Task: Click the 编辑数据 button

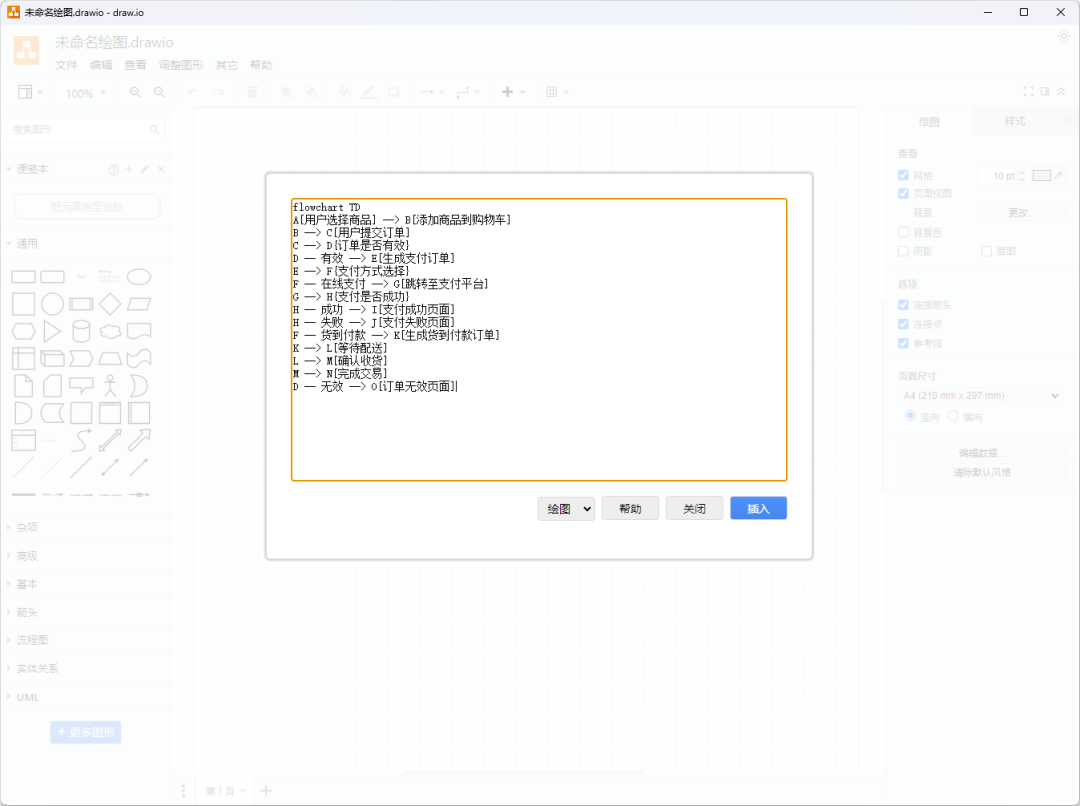Action: (982, 453)
